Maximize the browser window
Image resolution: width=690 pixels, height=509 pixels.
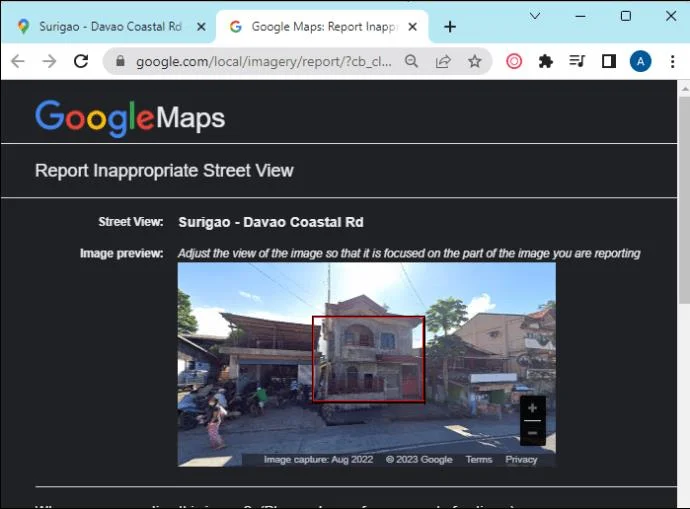(625, 16)
